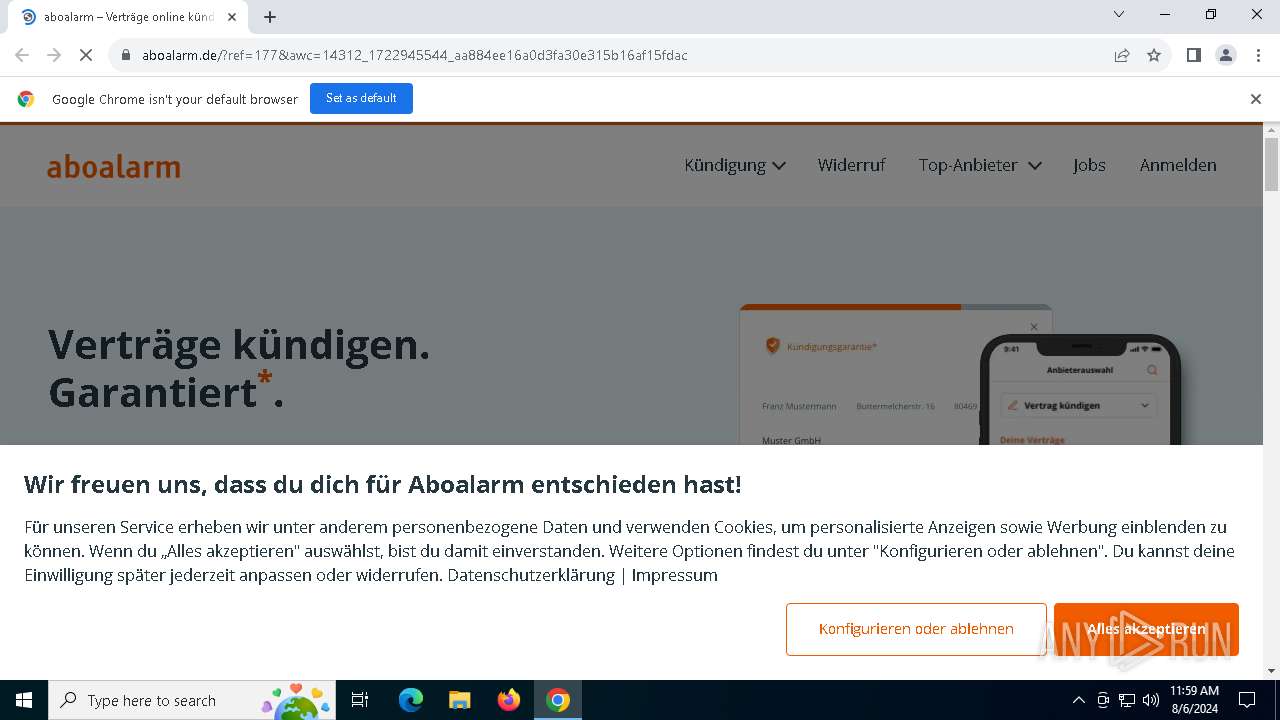Viewport: 1280px width, 720px height.
Task: Open the Jobs page
Action: 1089,165
